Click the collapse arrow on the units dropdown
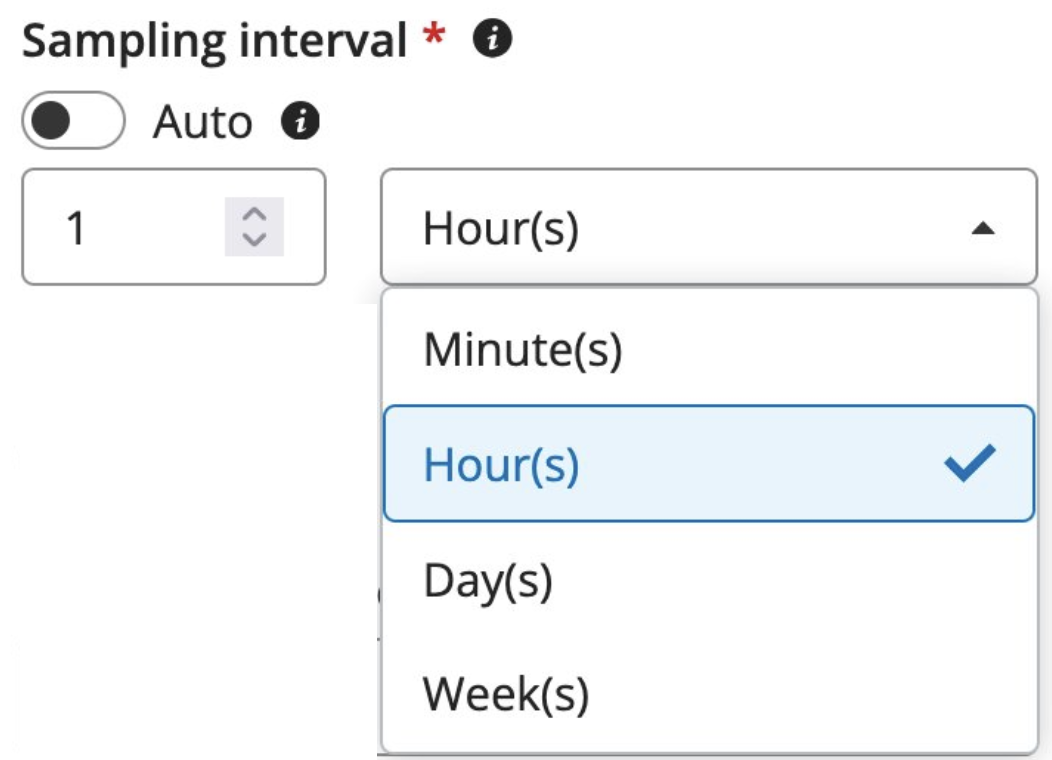 pyautogui.click(x=984, y=226)
